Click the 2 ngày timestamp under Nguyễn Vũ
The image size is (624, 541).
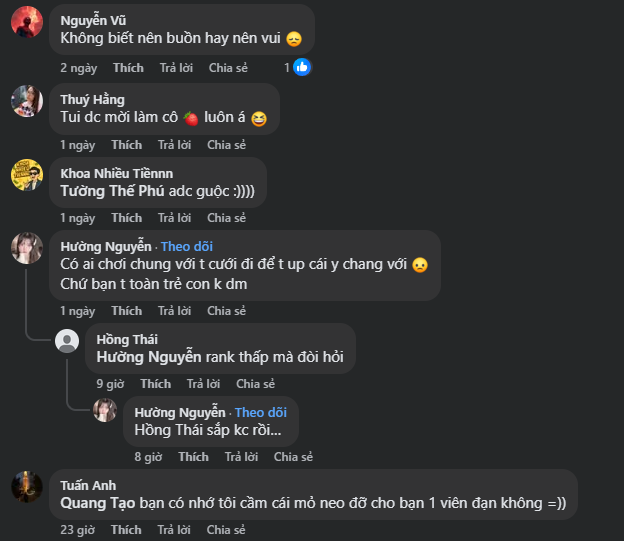pos(78,68)
